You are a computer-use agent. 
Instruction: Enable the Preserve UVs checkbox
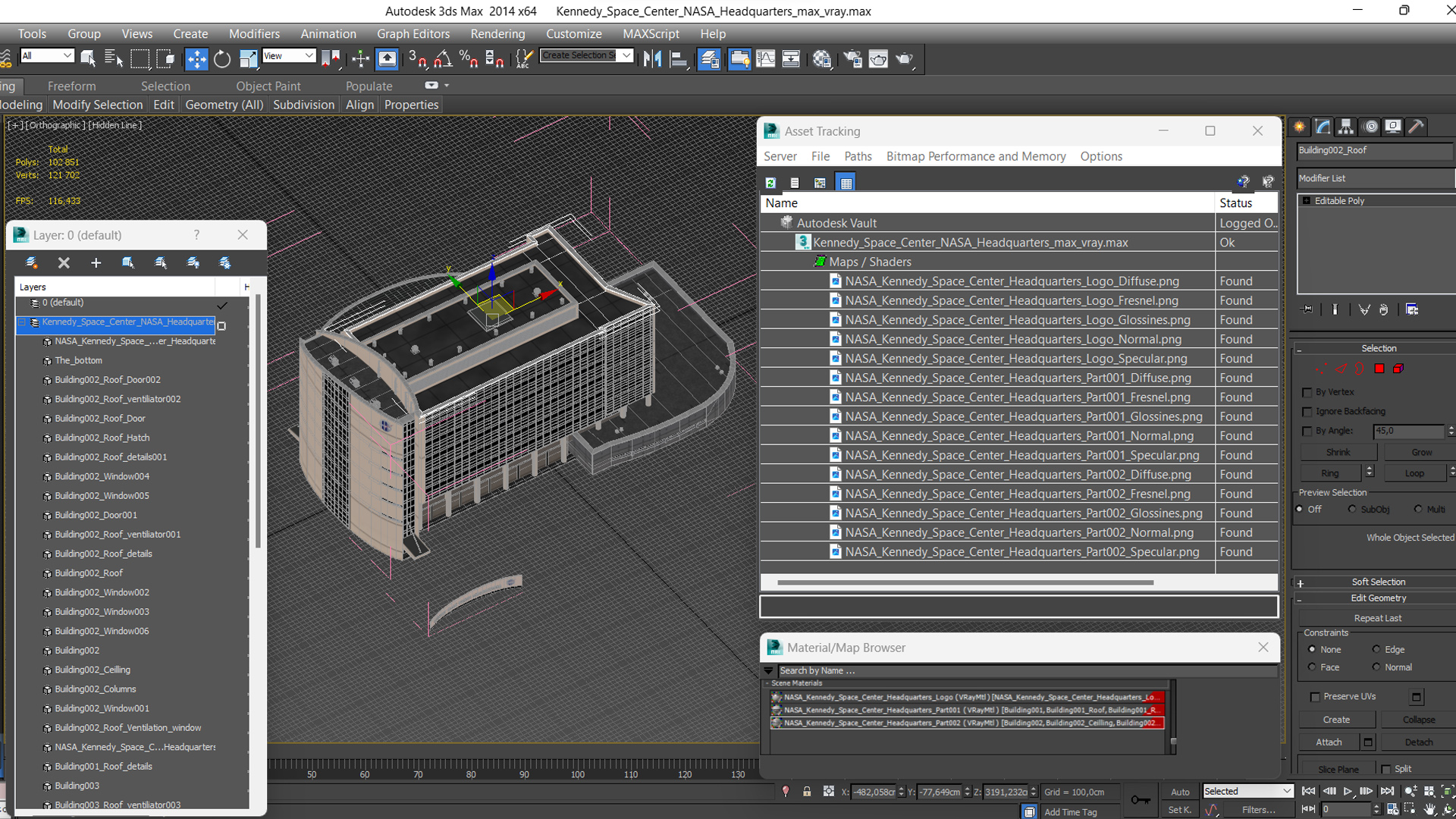(1315, 696)
